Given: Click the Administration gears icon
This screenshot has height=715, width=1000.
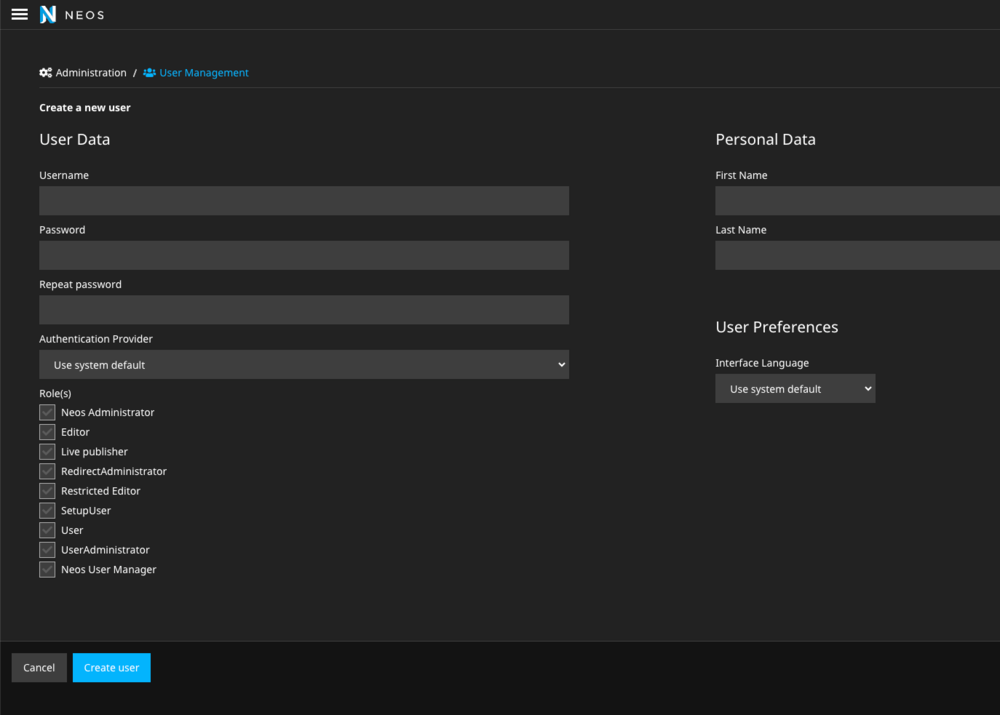Looking at the screenshot, I should click(x=45, y=73).
